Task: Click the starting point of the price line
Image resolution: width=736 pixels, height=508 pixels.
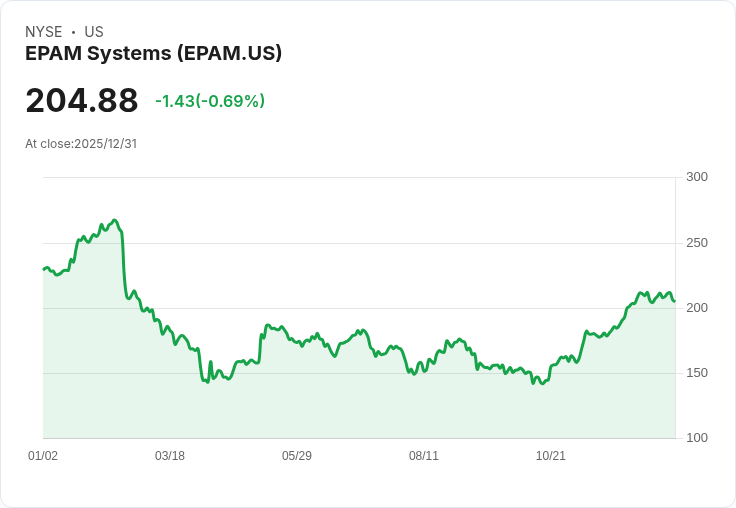Action: coord(44,269)
